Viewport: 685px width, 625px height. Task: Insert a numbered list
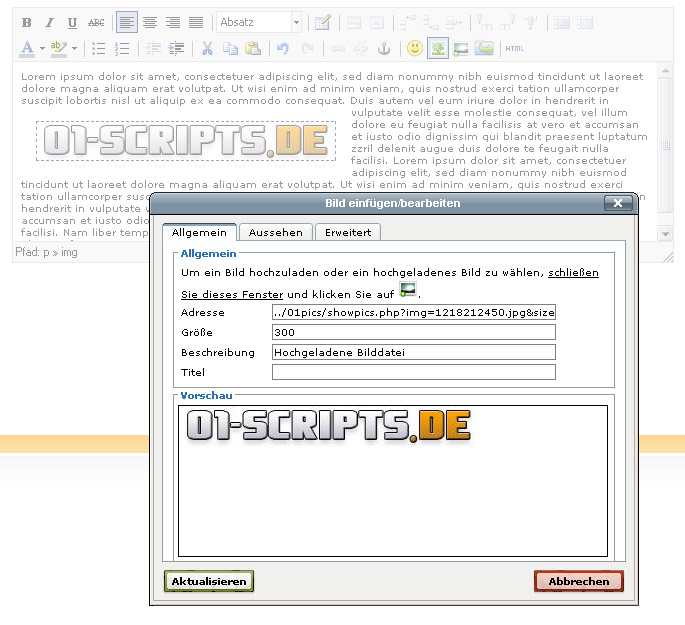click(x=122, y=48)
